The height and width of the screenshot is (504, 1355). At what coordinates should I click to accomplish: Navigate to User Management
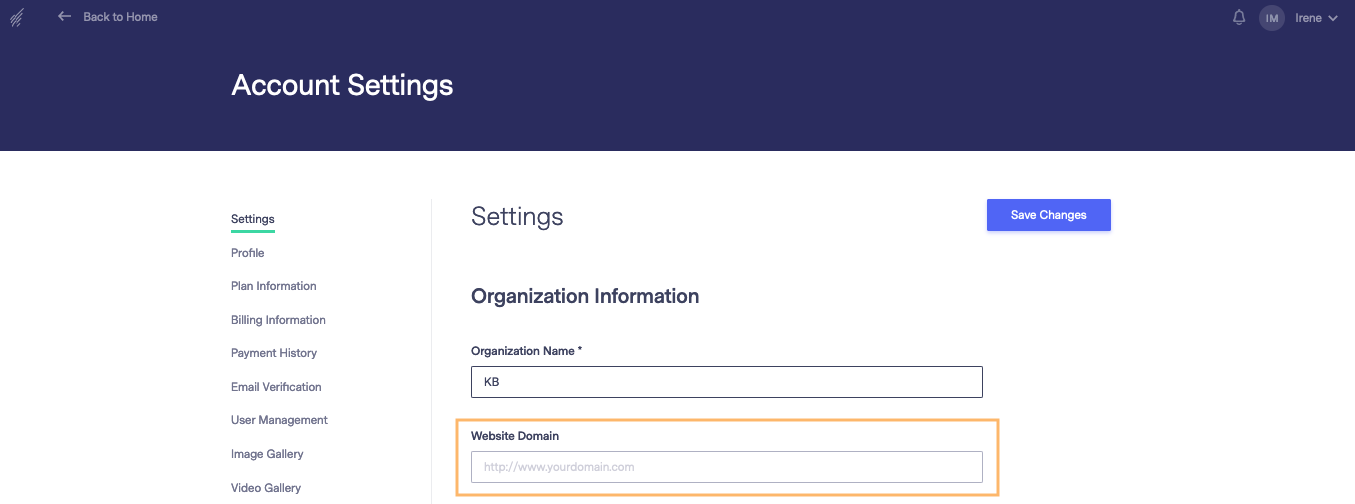coord(279,420)
